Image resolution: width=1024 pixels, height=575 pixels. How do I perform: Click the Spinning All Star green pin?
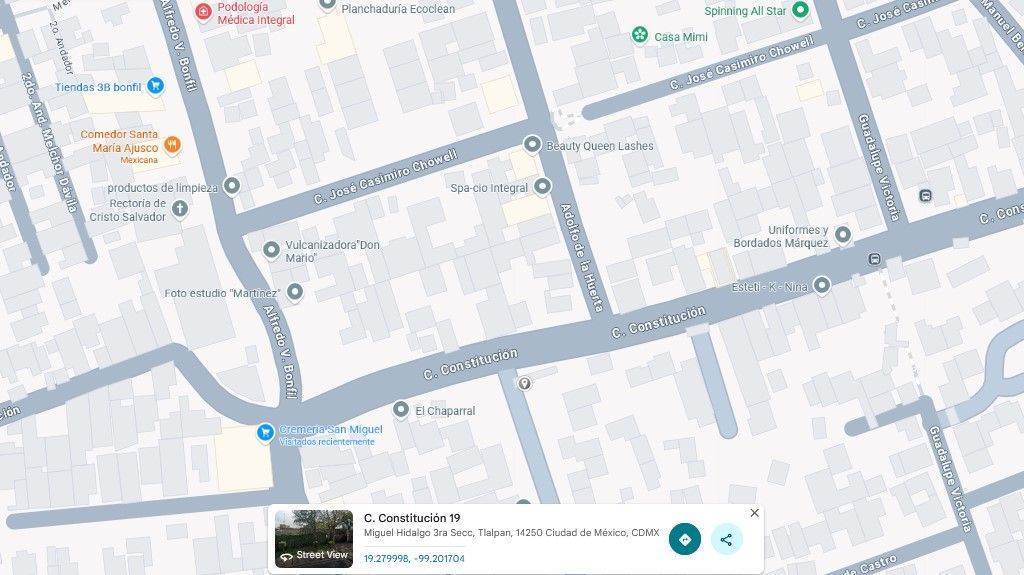pos(801,10)
